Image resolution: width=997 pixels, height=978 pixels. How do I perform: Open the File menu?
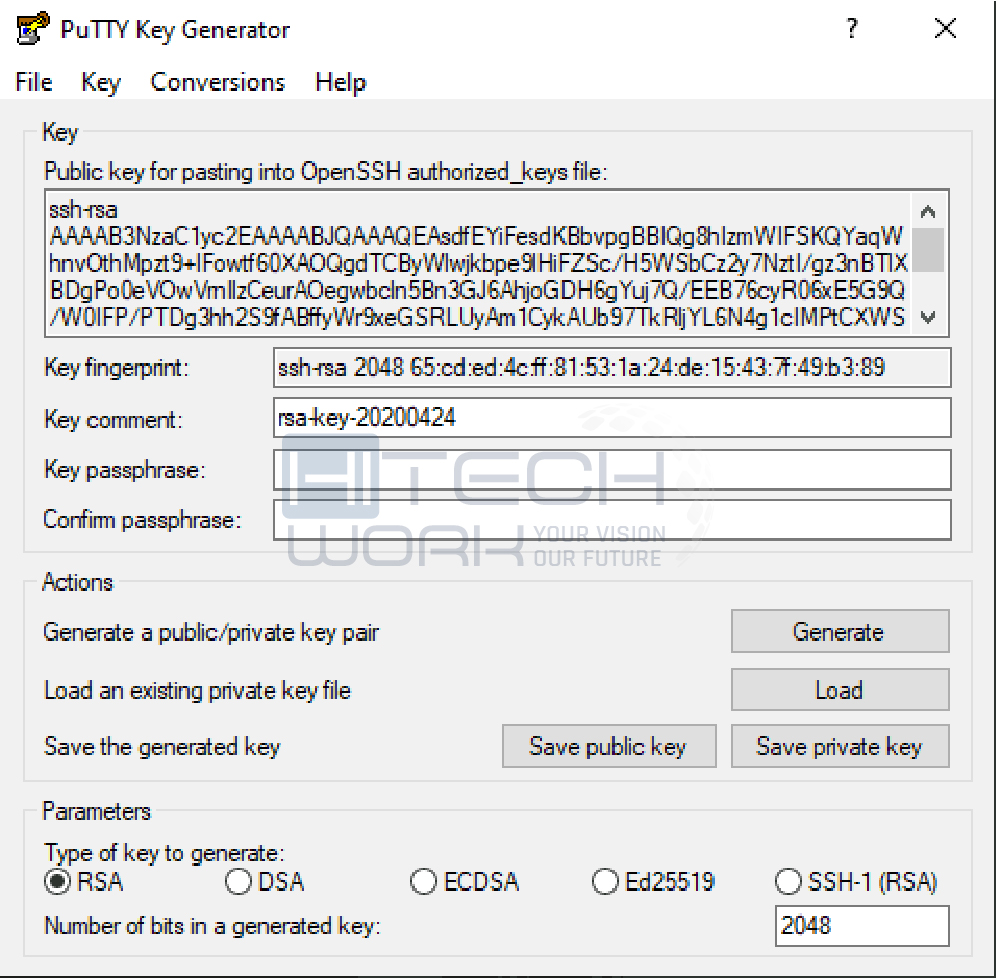(x=34, y=82)
